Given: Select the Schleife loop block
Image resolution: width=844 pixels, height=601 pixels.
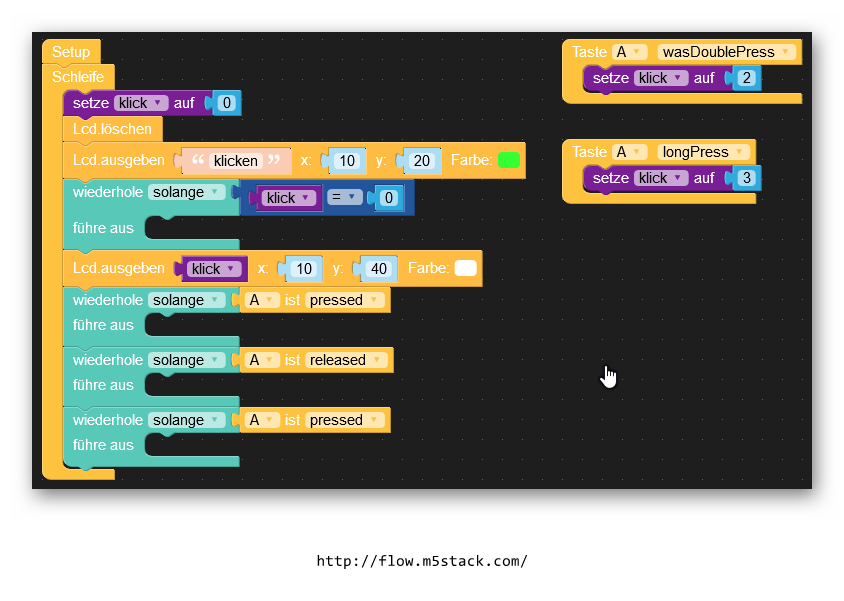Looking at the screenshot, I should click(x=78, y=76).
